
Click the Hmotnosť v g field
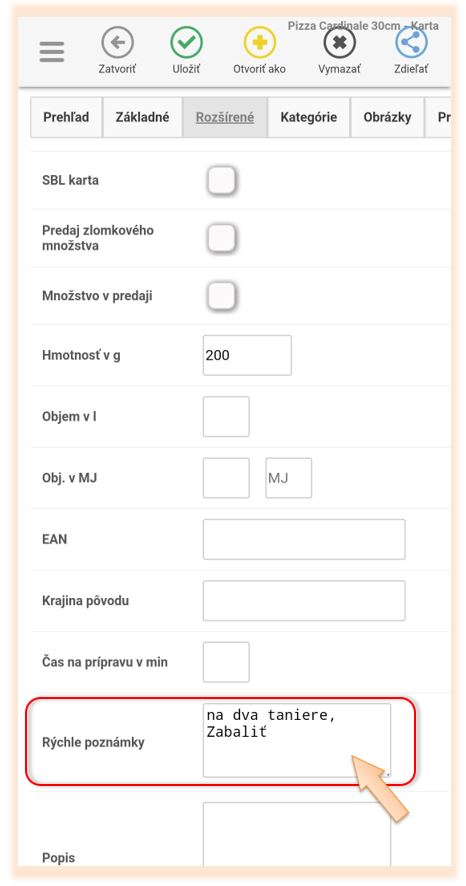pos(247,355)
